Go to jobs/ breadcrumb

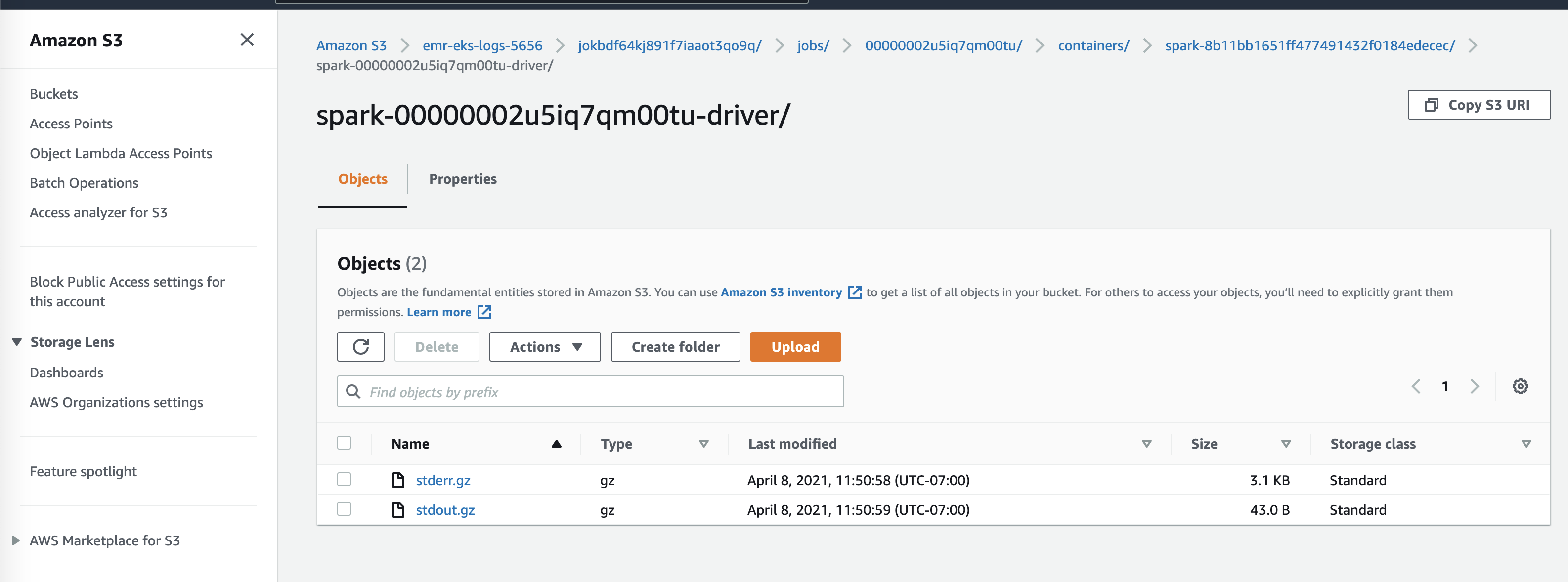[x=813, y=45]
